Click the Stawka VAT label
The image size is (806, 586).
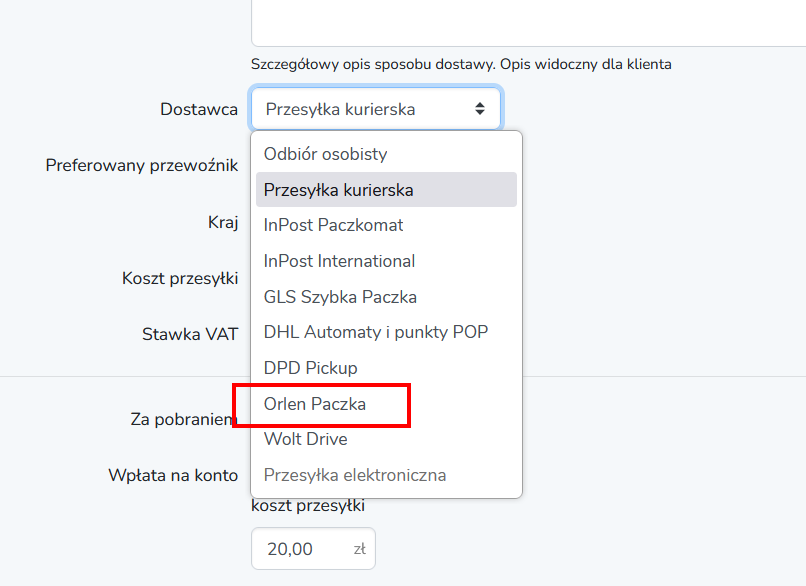pos(189,334)
